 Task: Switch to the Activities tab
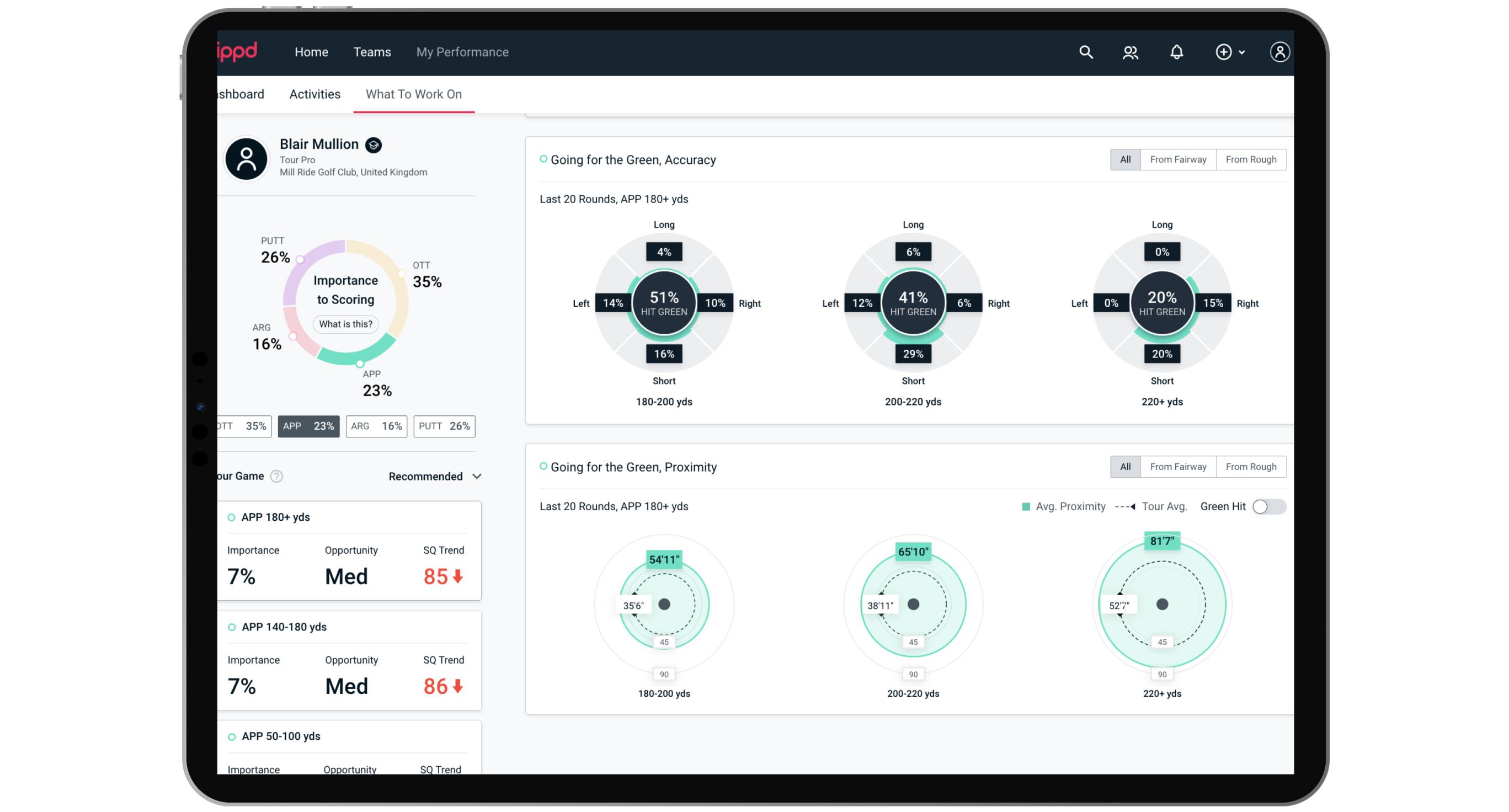click(x=314, y=94)
